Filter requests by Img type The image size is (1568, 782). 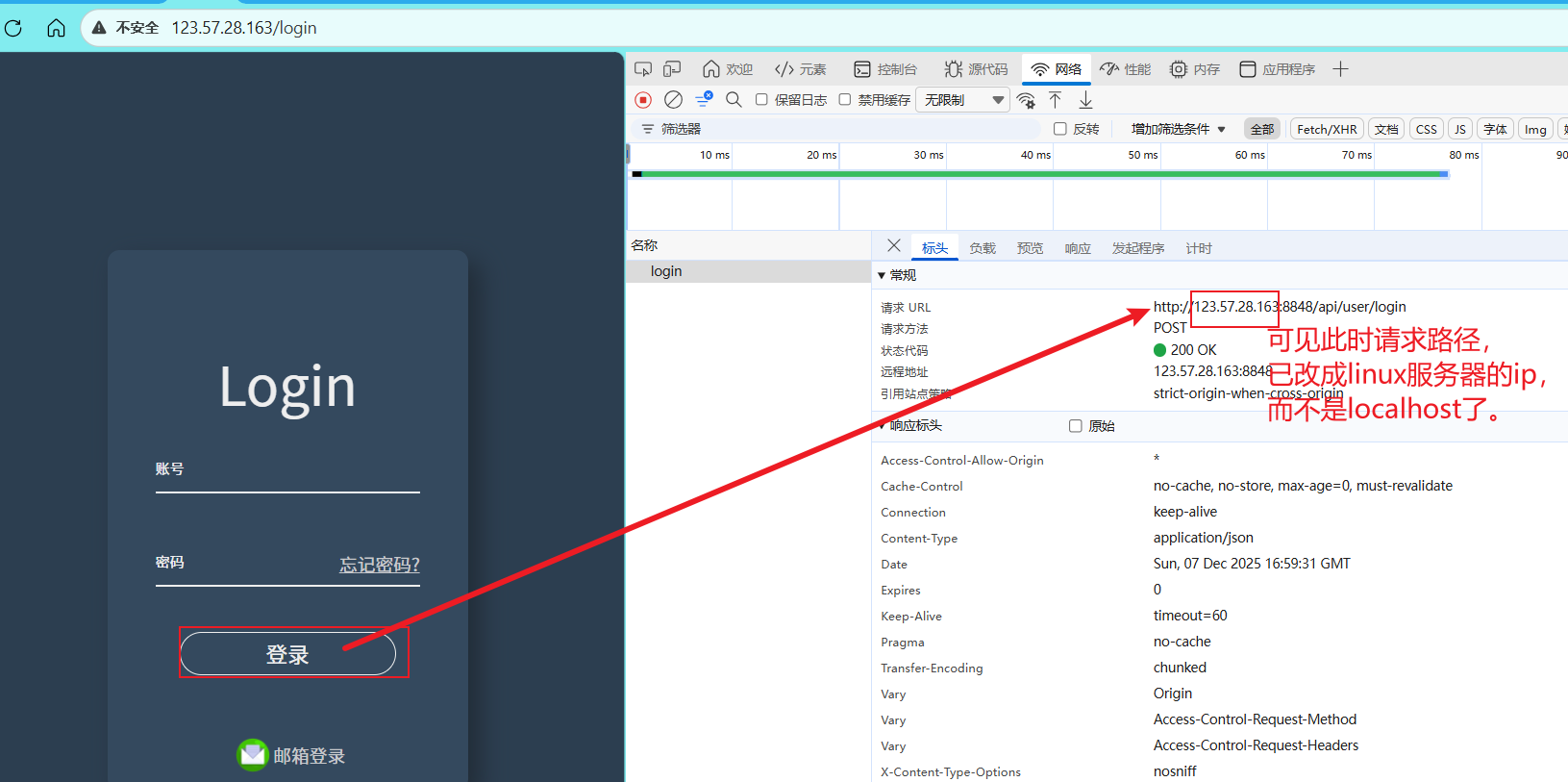coord(1535,129)
